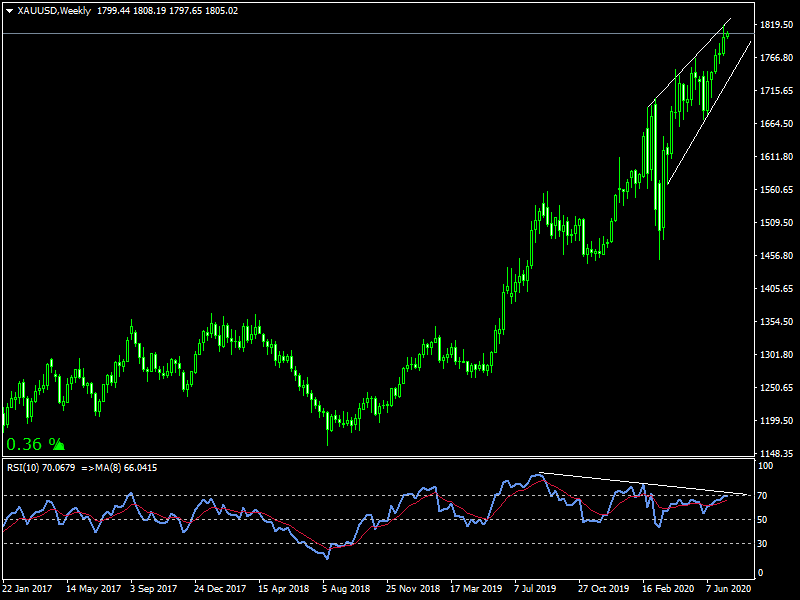
Task: Click the OHLC values 1799.44 1808.19 text
Action: (x=132, y=11)
